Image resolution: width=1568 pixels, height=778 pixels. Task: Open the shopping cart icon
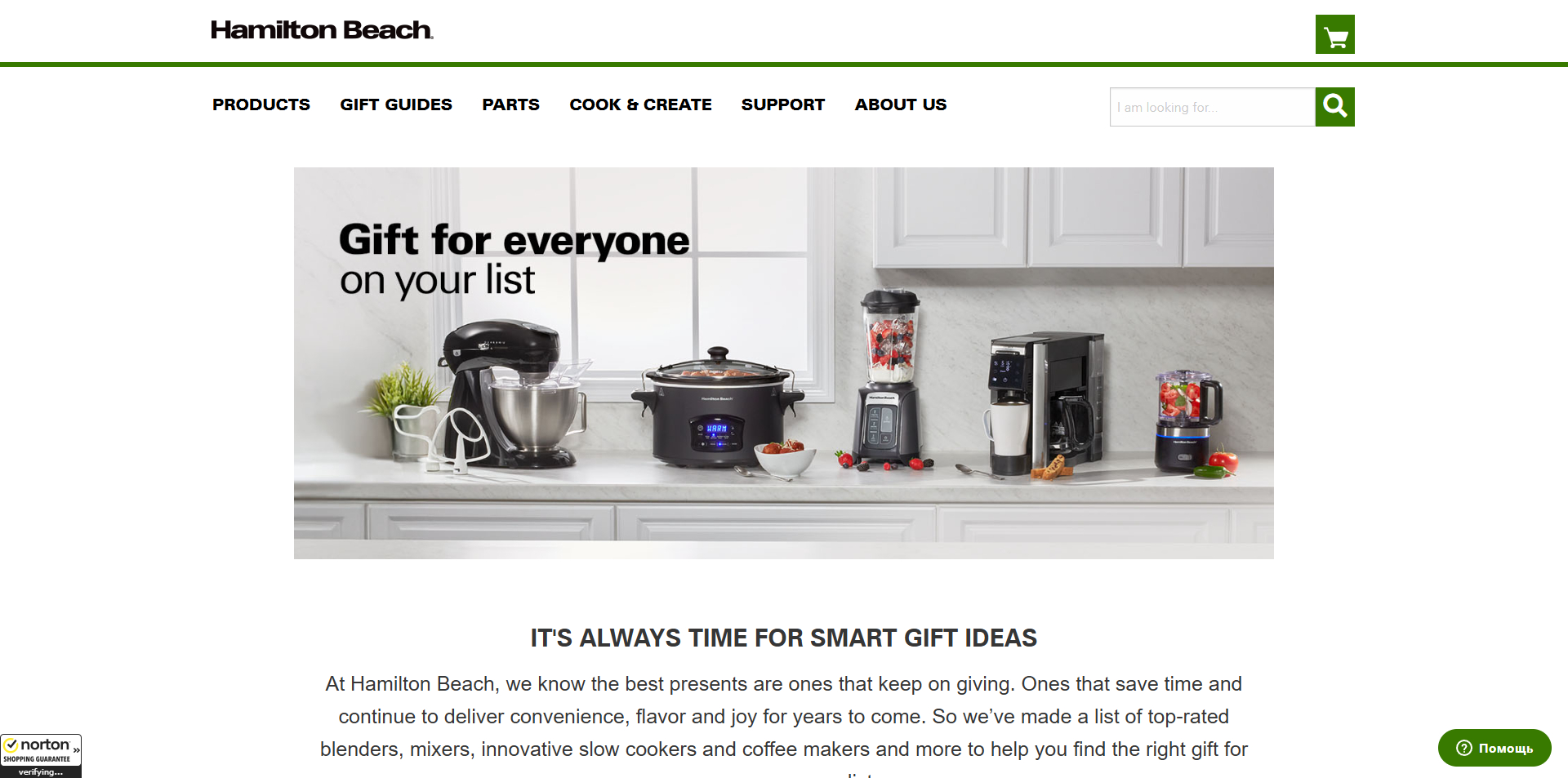pyautogui.click(x=1334, y=34)
